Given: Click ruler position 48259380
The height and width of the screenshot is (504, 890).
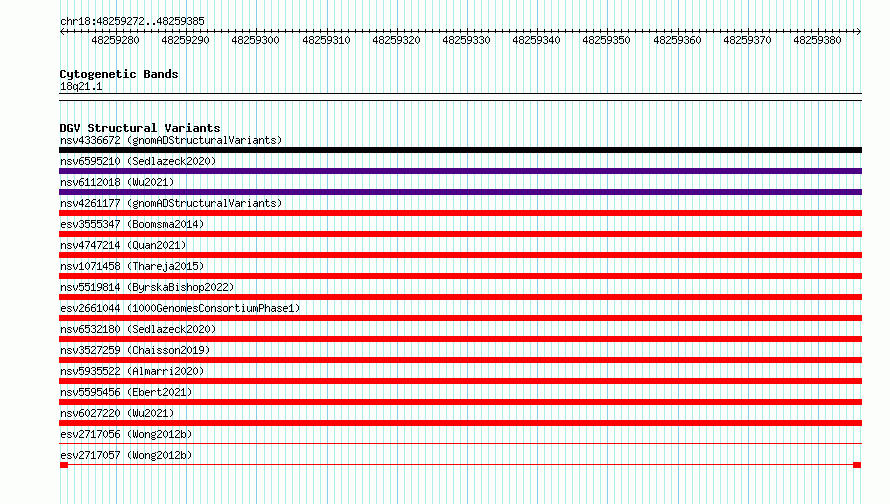Looking at the screenshot, I should pyautogui.click(x=817, y=40).
